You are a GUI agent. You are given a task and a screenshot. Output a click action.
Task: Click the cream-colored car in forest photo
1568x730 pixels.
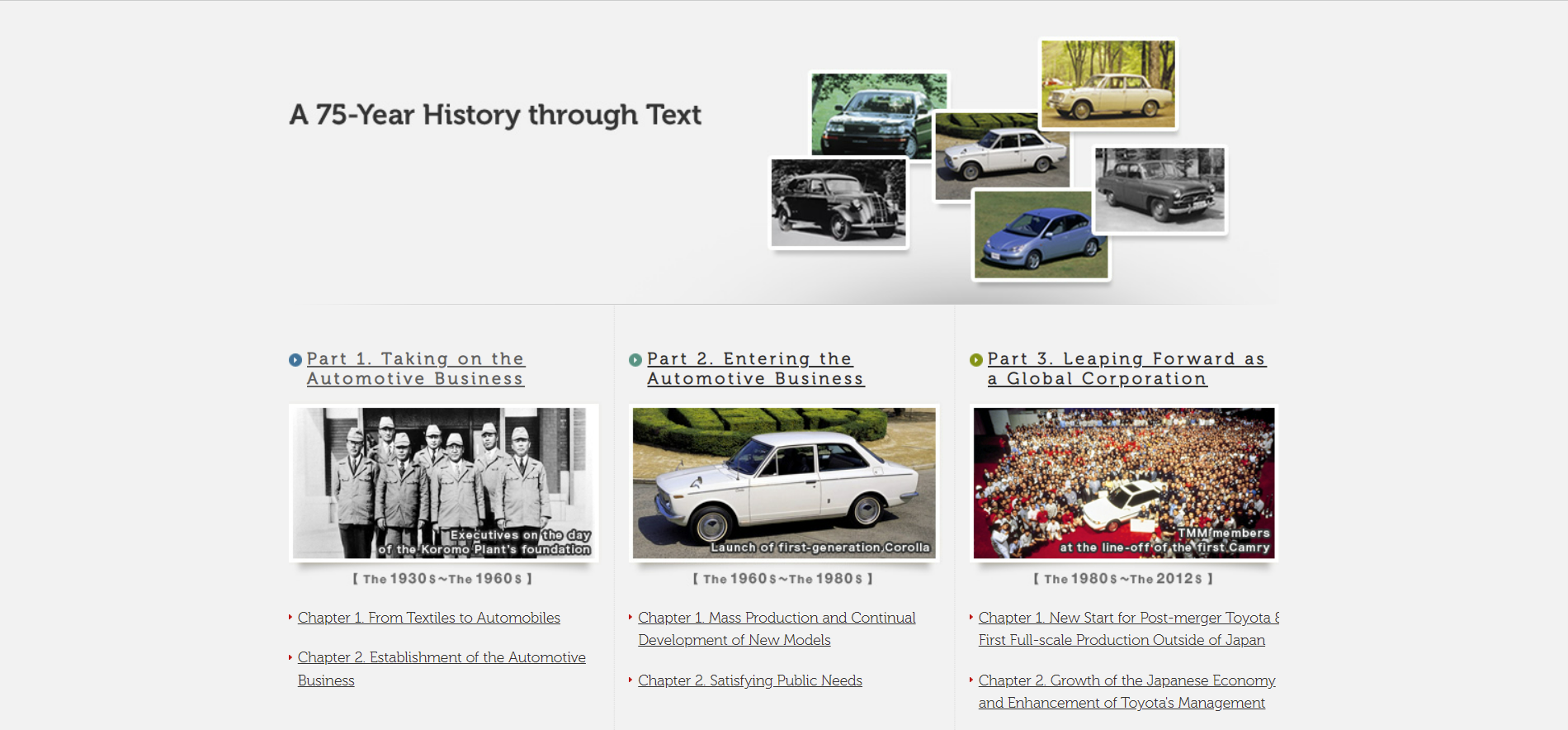1108,84
